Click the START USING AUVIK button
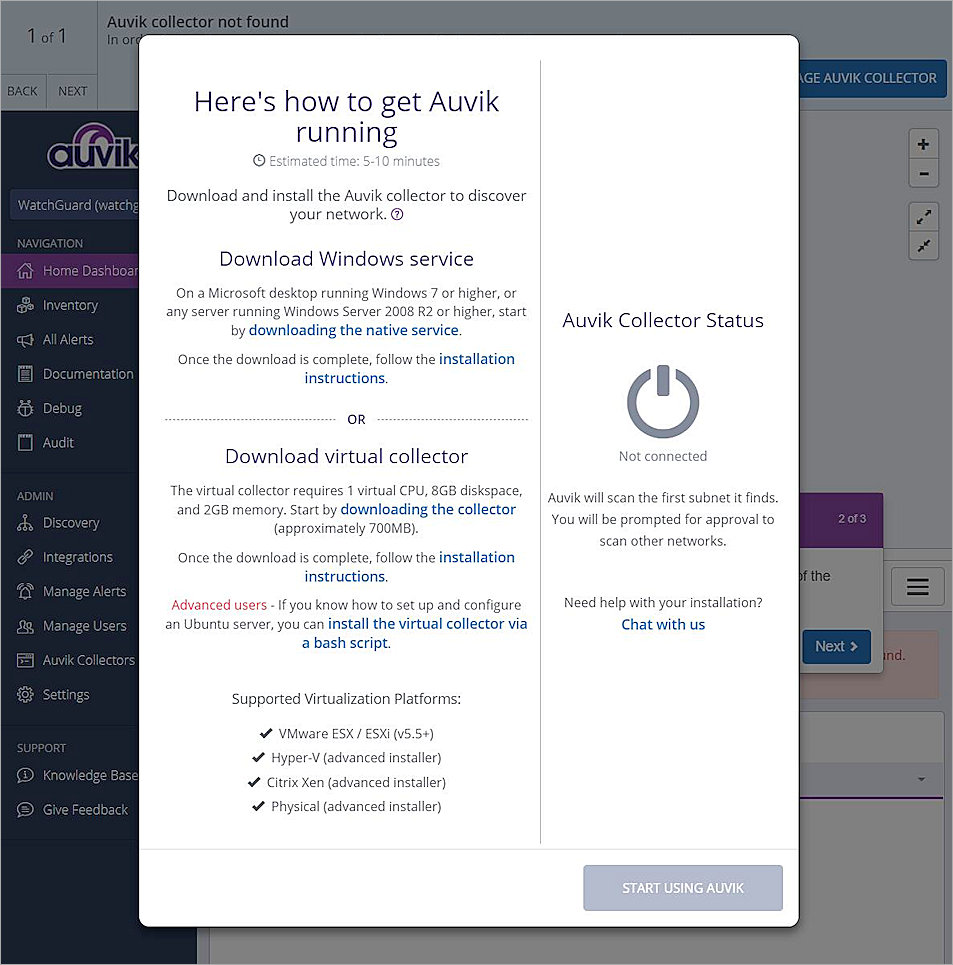The image size is (953, 965). 683,887
